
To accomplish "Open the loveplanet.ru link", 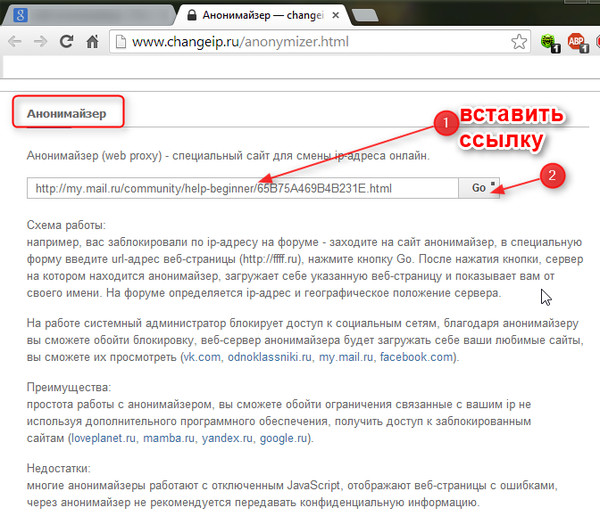I will click(102, 439).
